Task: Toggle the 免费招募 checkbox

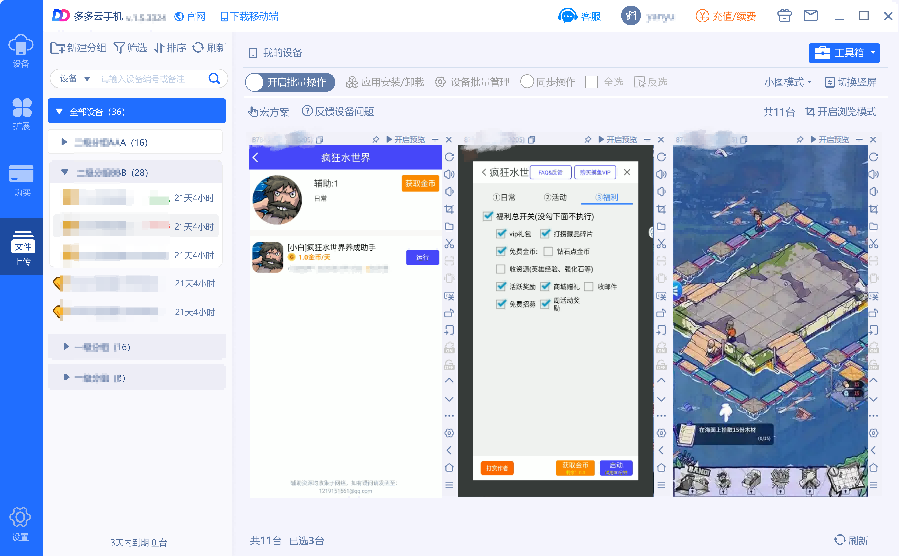Action: point(501,304)
